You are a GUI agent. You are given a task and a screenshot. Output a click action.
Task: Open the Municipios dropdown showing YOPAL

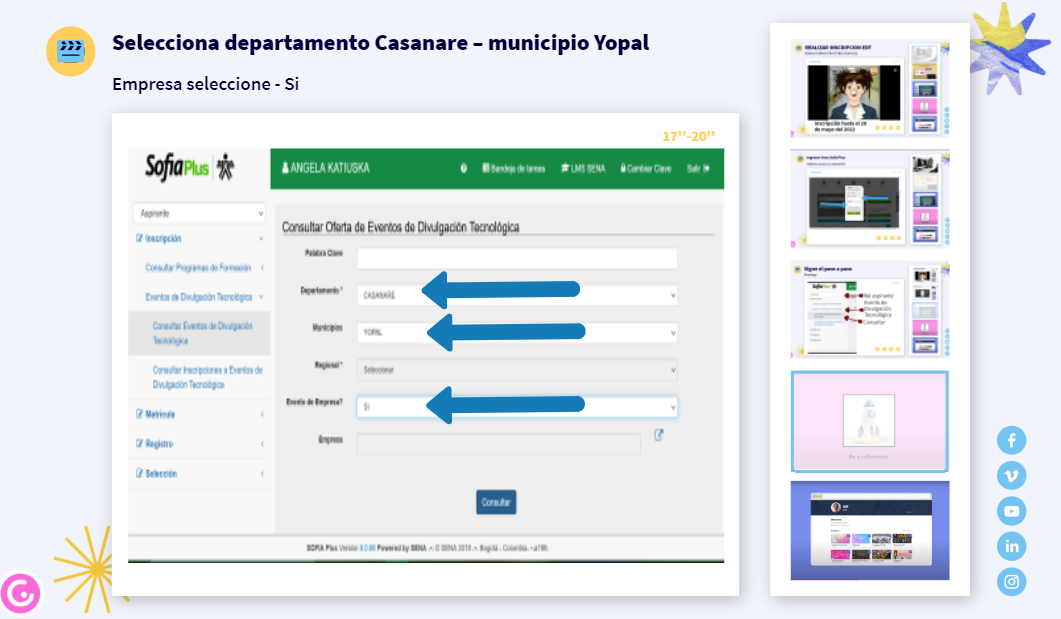click(x=516, y=331)
